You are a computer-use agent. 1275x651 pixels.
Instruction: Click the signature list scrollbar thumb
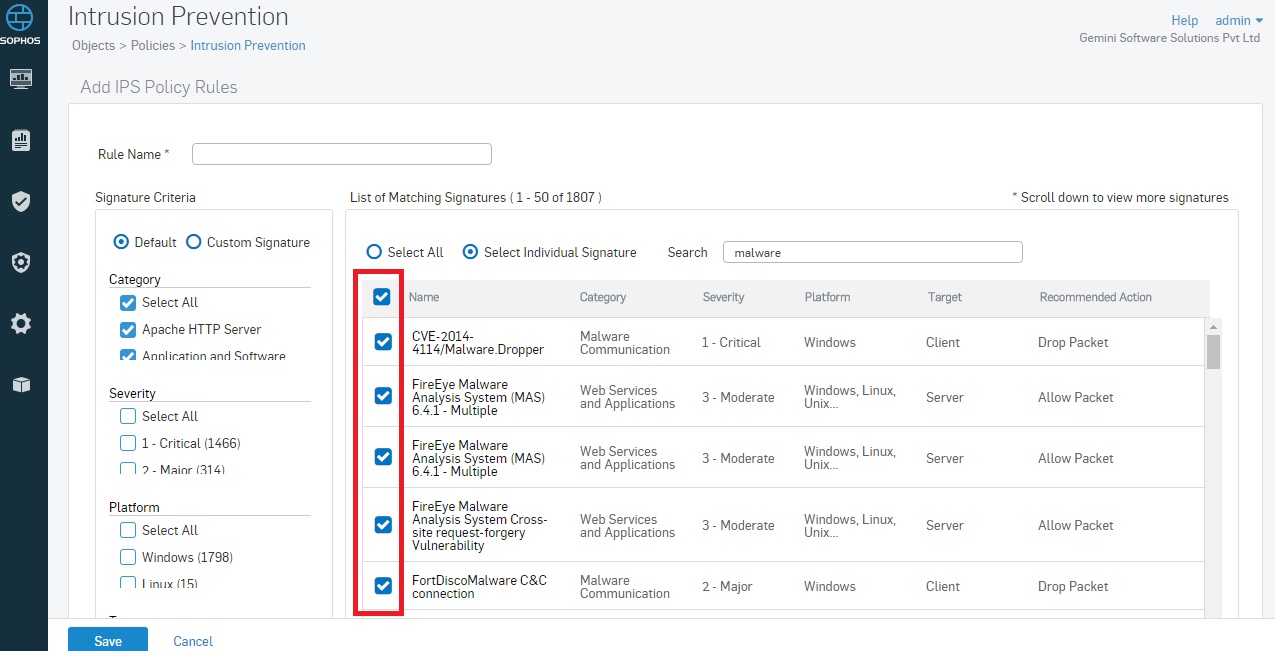[x=1213, y=352]
